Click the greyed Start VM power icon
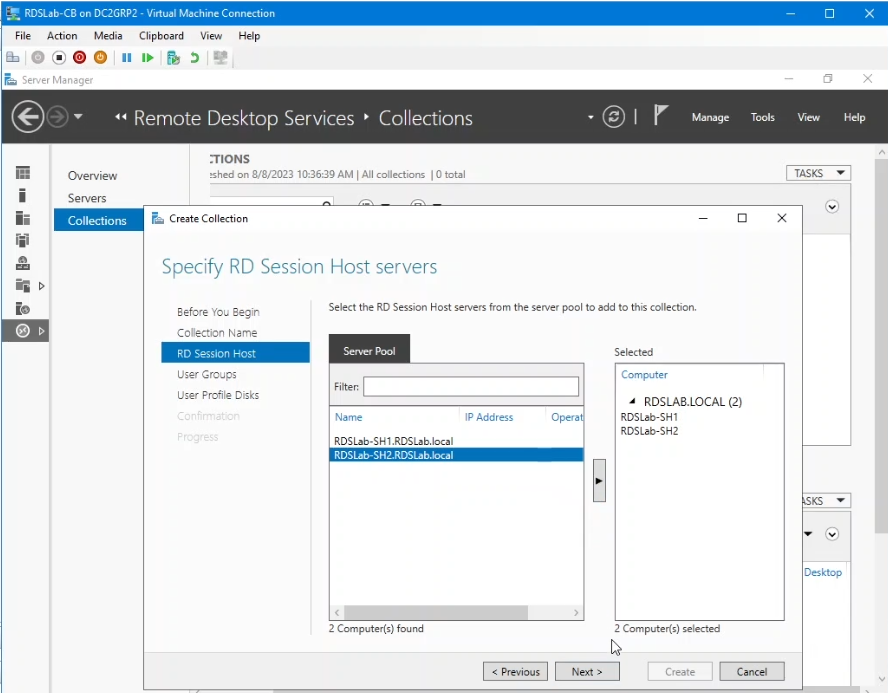 click(x=38, y=57)
